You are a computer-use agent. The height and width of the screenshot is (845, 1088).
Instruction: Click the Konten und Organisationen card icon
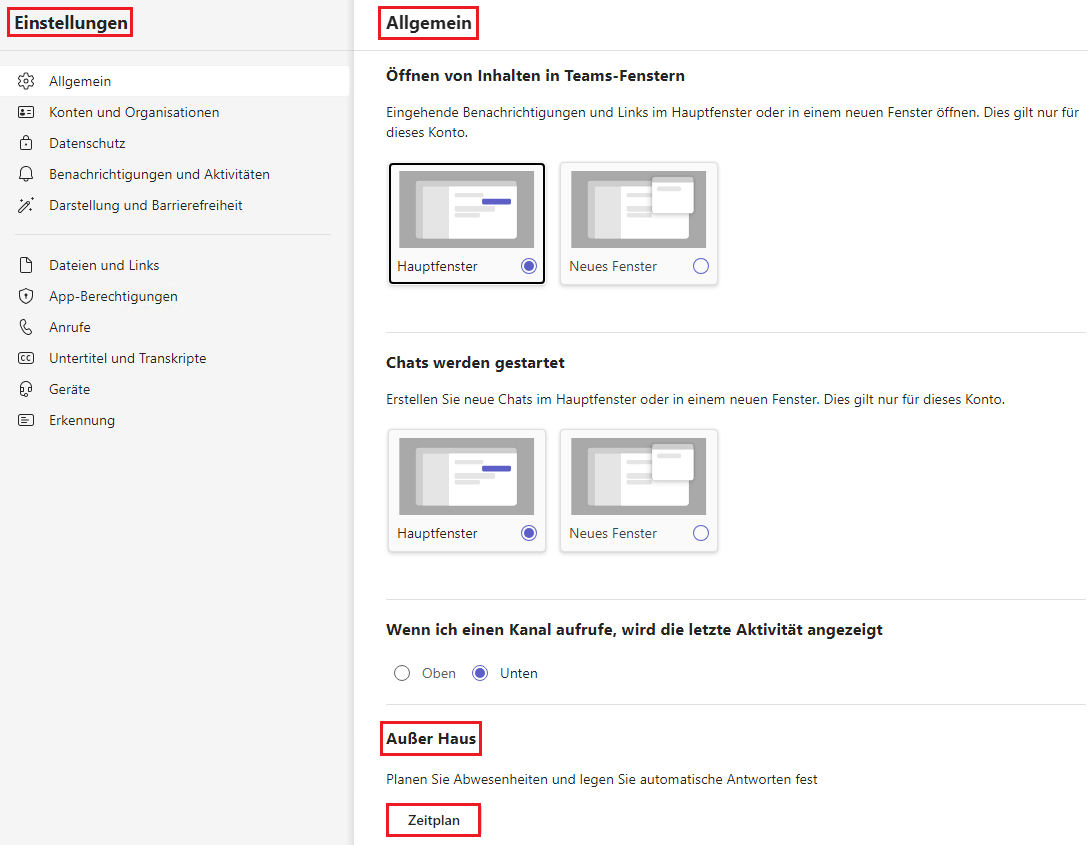coord(27,112)
